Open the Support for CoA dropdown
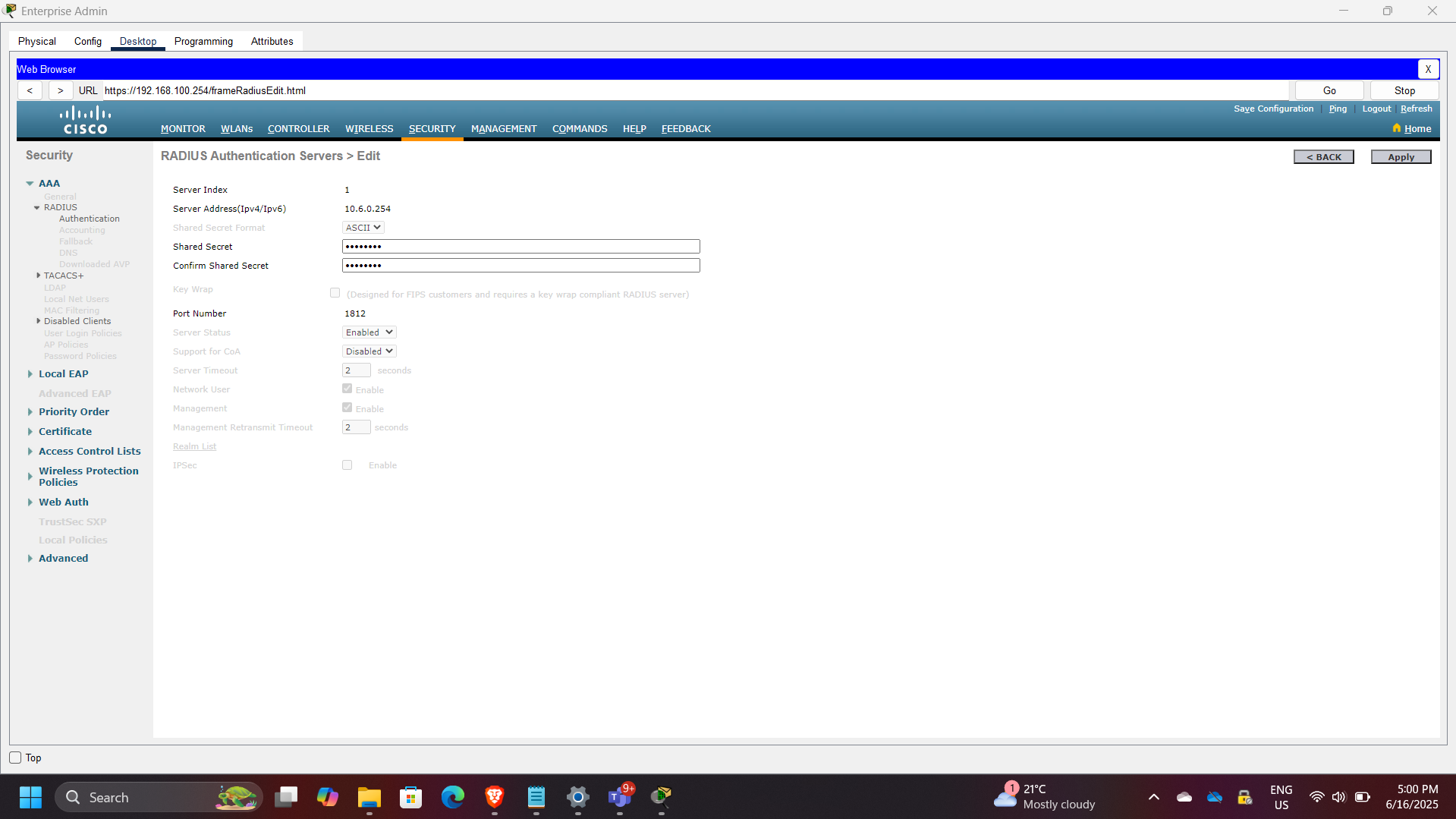The height and width of the screenshot is (819, 1456). click(369, 351)
